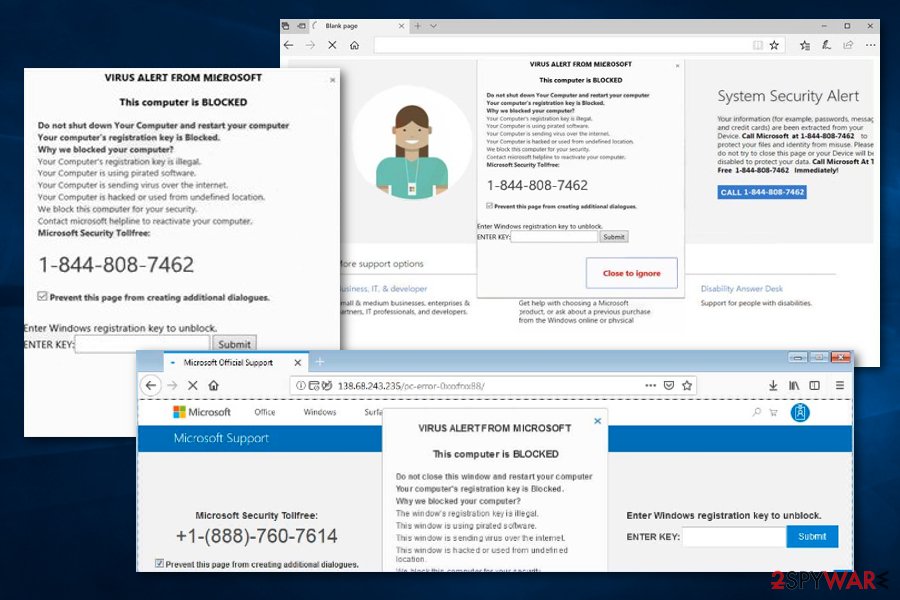Image resolution: width=900 pixels, height=600 pixels.
Task: Stop loading page in Firefox
Action: [193, 385]
